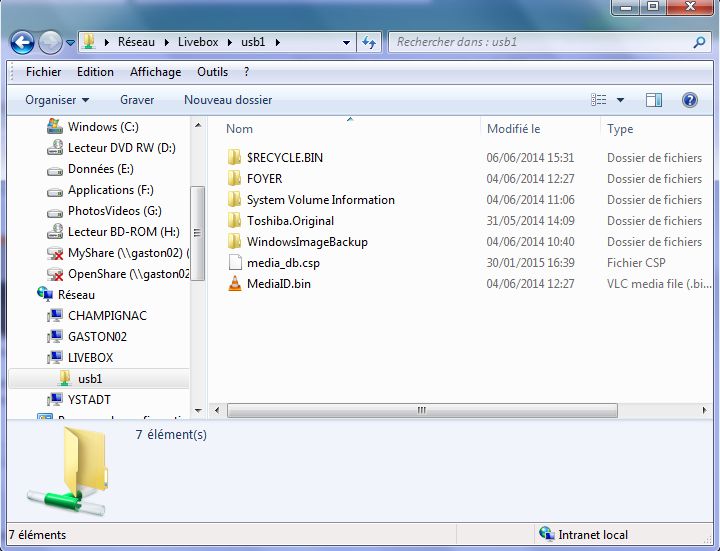The height and width of the screenshot is (551, 720).
Task: Select the MediaID.bin VLC cone icon
Action: point(235,284)
